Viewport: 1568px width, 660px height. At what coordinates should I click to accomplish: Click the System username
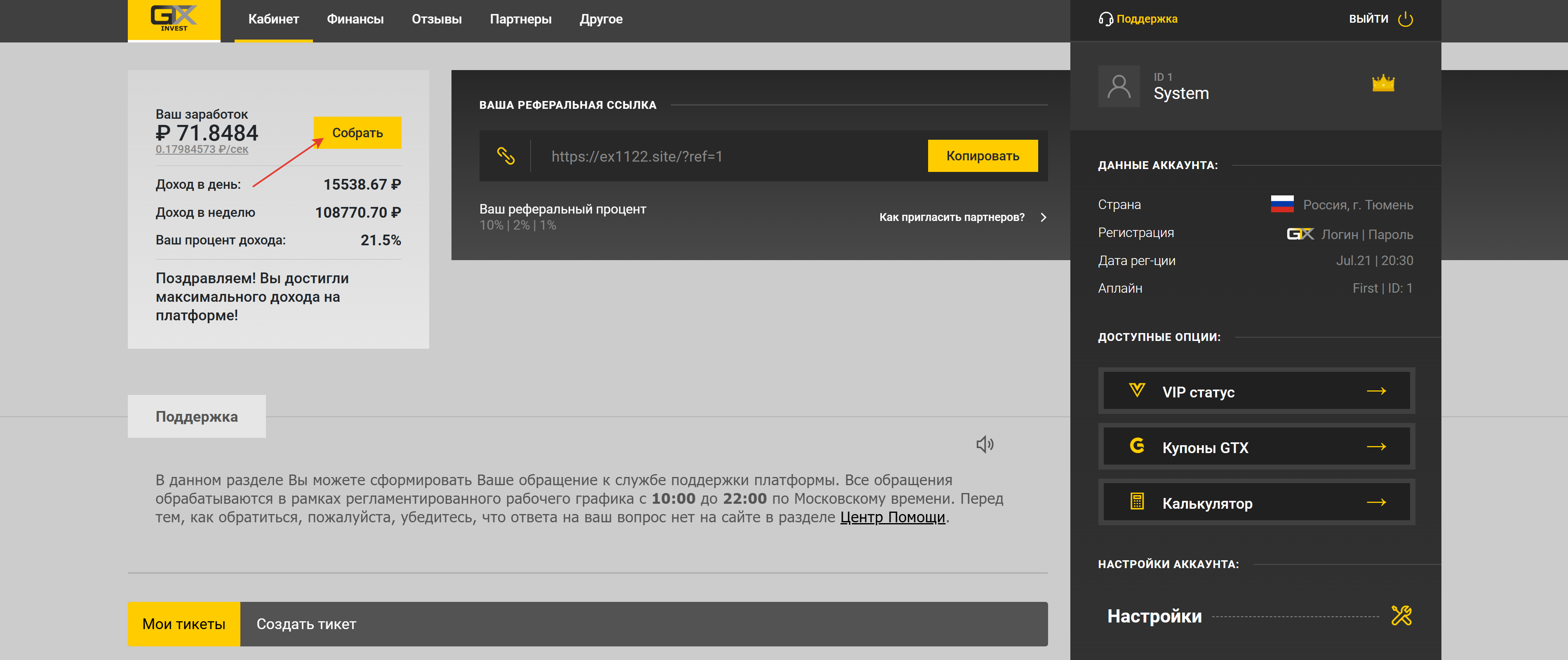click(1181, 93)
